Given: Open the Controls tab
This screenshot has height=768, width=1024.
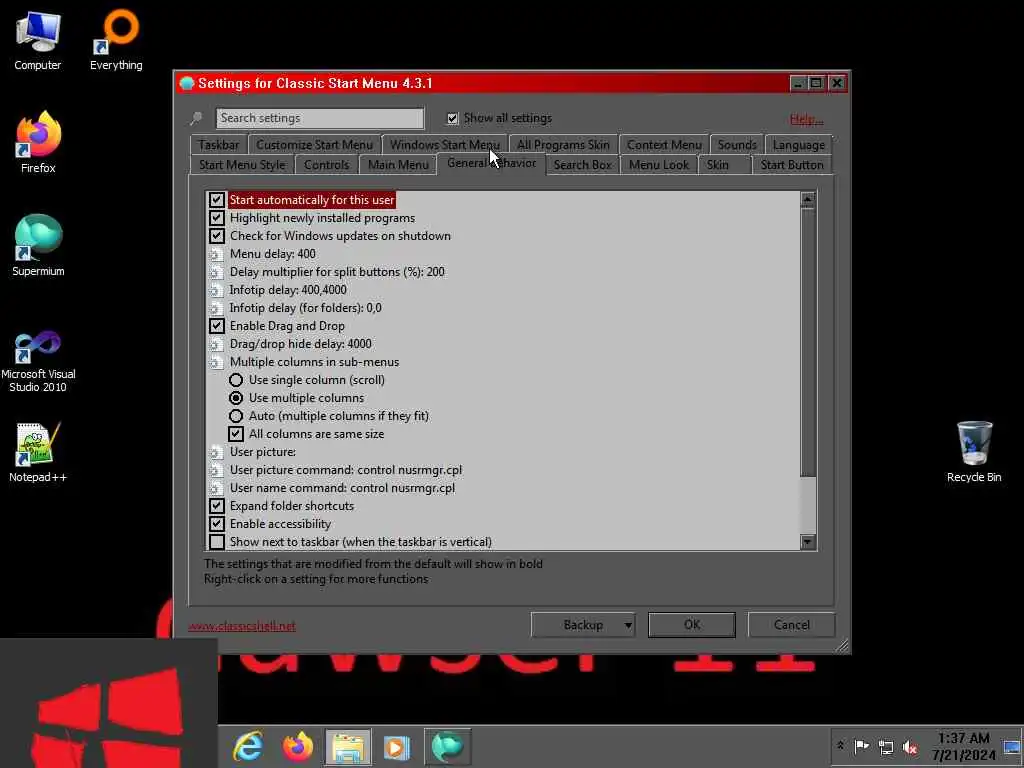Looking at the screenshot, I should (327, 165).
